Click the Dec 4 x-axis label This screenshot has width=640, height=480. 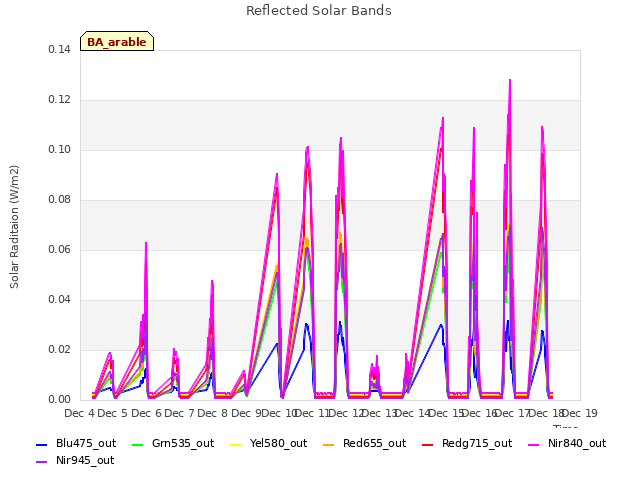(x=80, y=413)
